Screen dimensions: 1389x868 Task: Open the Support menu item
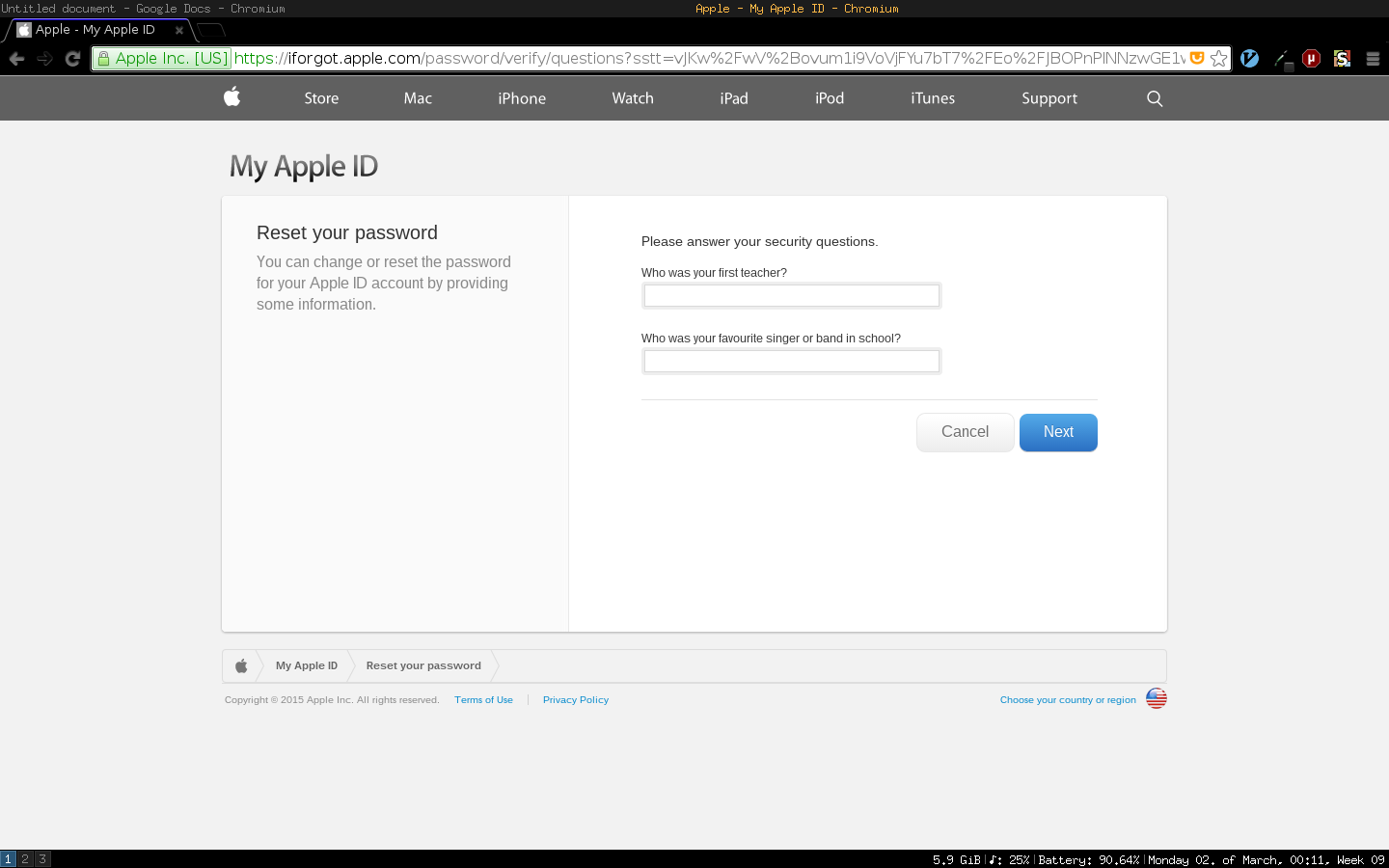click(x=1049, y=98)
